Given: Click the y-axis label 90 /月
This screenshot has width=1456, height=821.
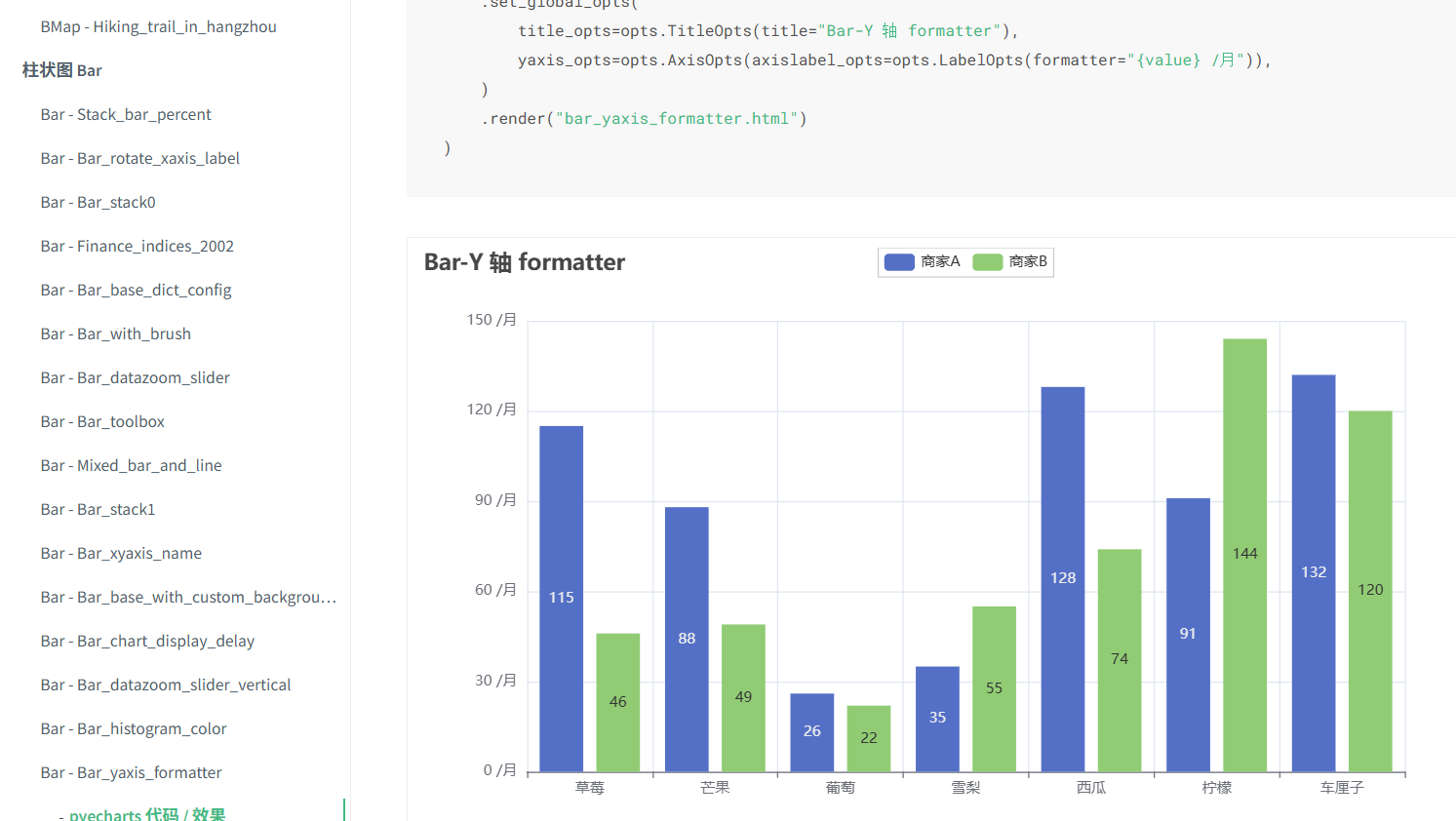Looking at the screenshot, I should coord(495,500).
